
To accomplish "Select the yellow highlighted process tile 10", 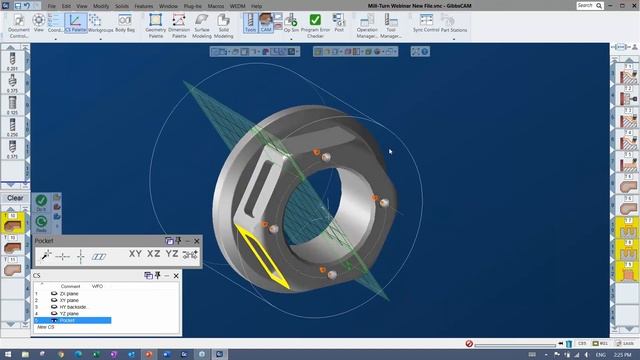I will tap(13, 223).
